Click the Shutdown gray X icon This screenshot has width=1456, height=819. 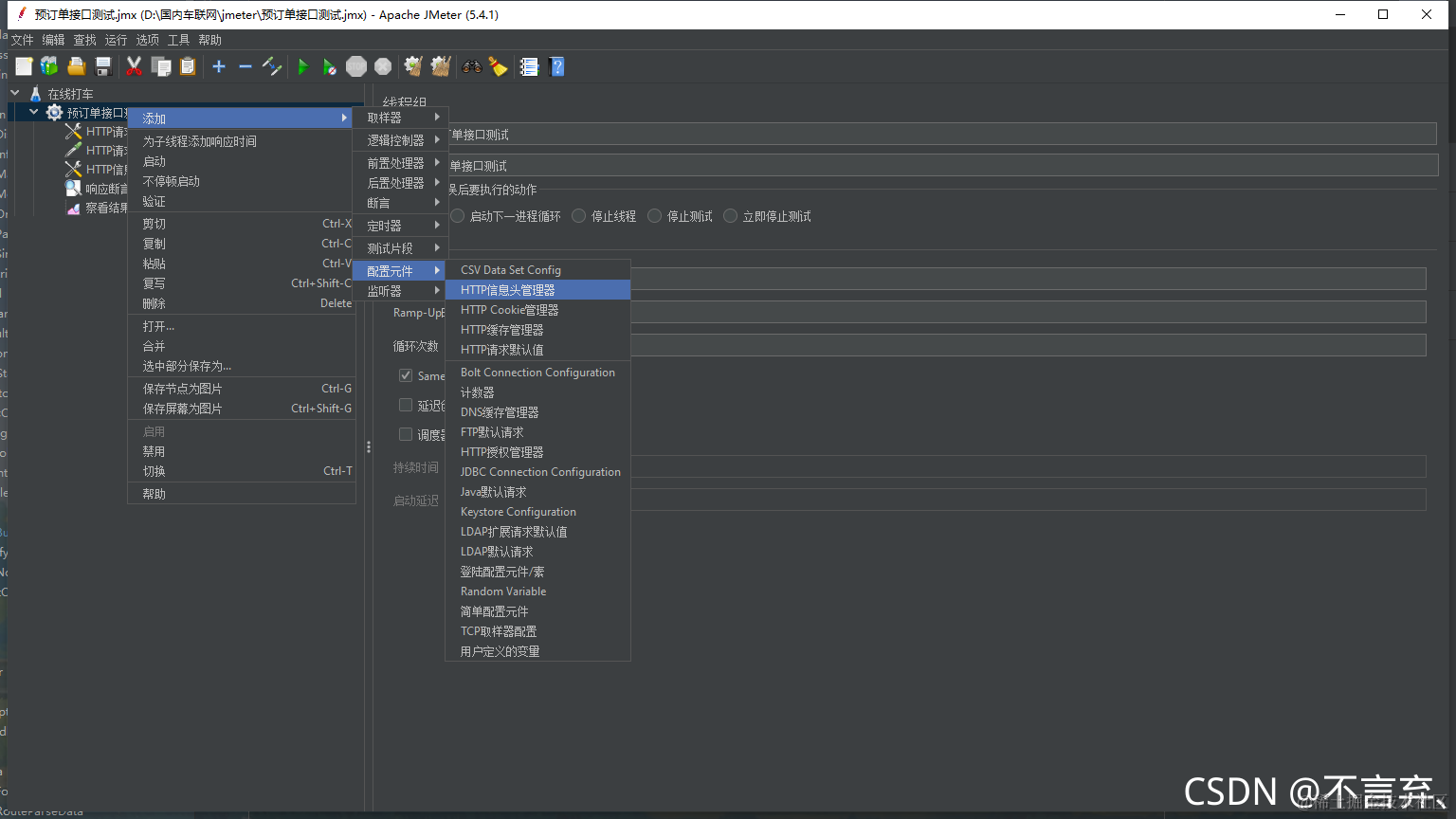click(383, 66)
